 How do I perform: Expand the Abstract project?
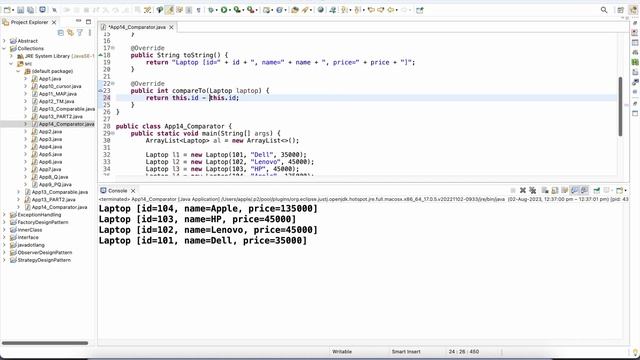4,41
